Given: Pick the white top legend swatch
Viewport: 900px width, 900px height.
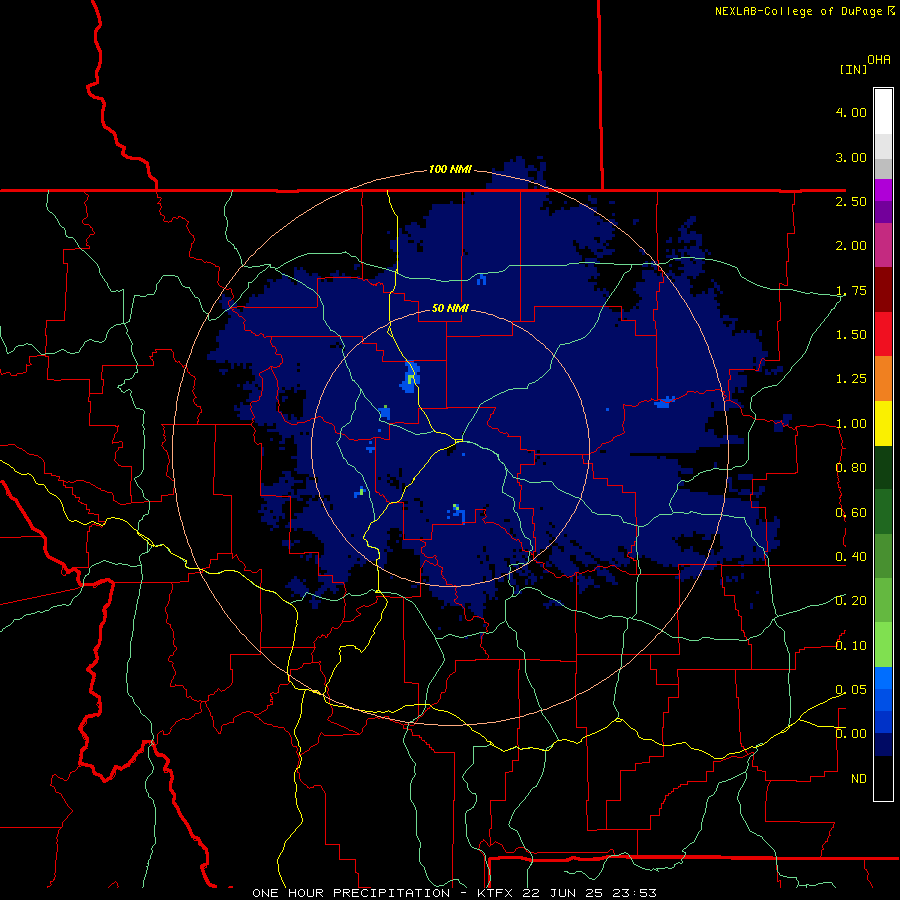Looking at the screenshot, I should 883,112.
